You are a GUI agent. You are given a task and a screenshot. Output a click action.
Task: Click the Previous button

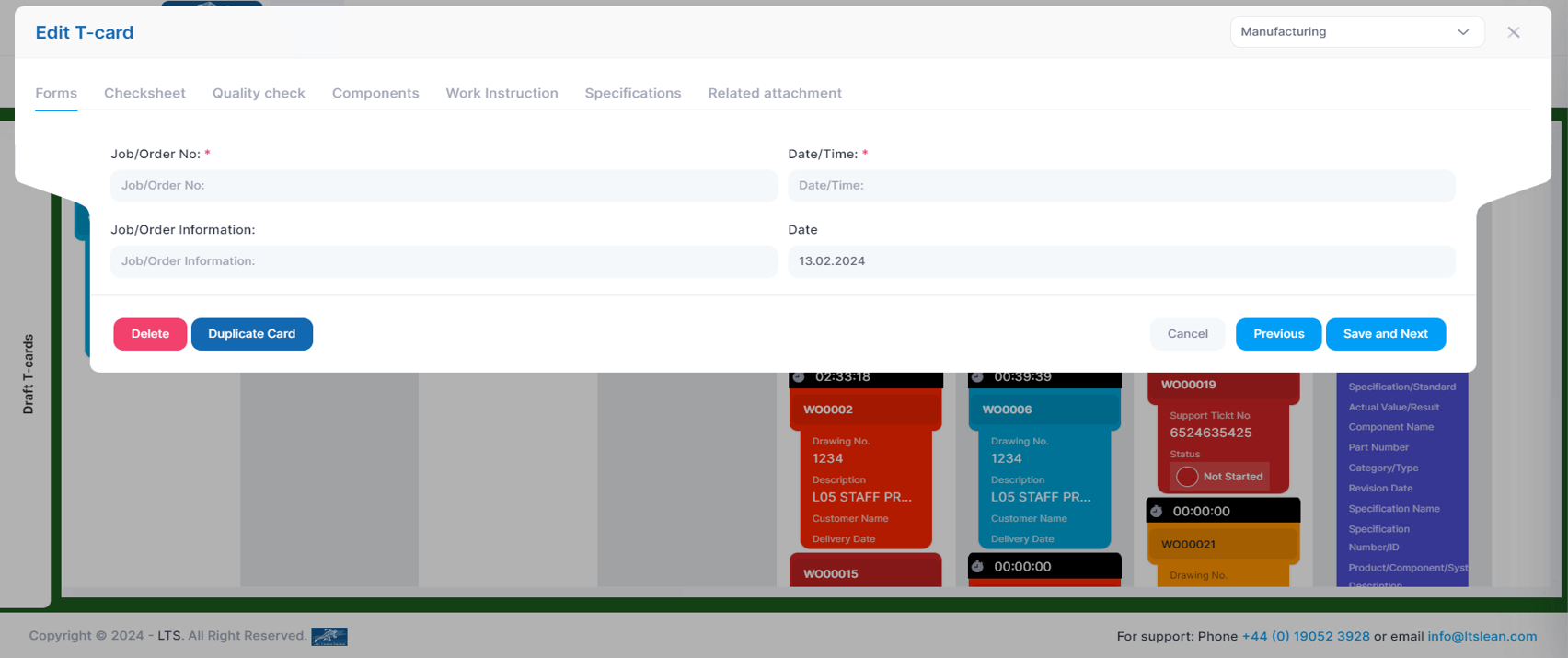point(1277,334)
